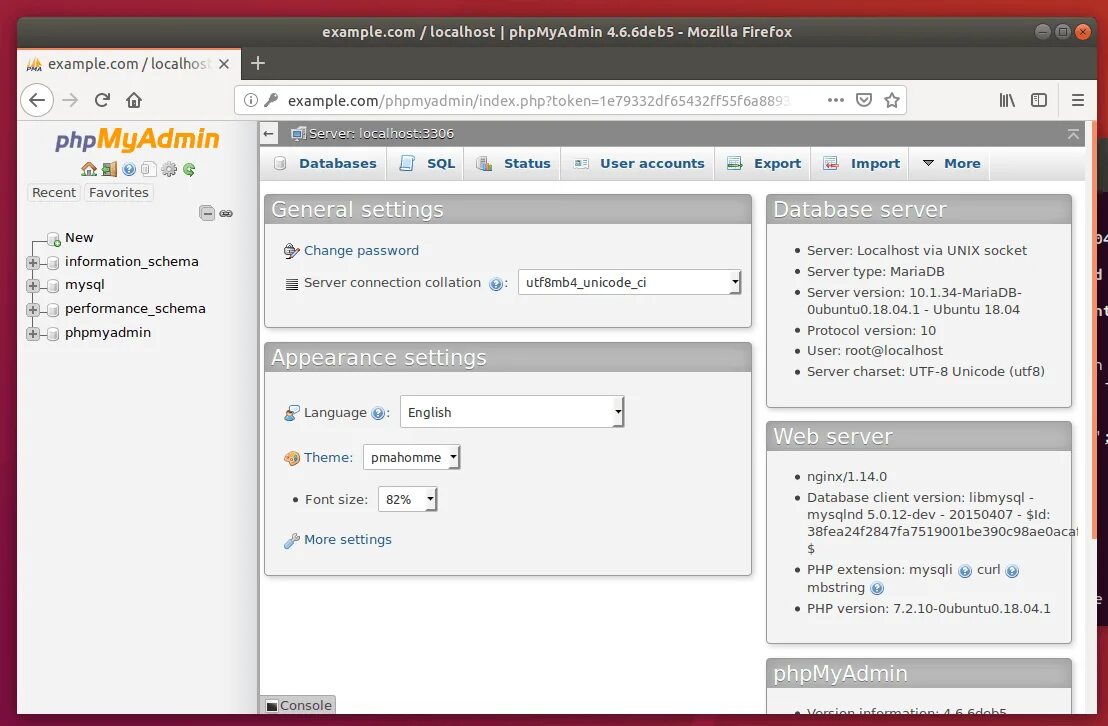The width and height of the screenshot is (1108, 726).
Task: Open the Theme dropdown pmahomme
Action: pos(411,457)
